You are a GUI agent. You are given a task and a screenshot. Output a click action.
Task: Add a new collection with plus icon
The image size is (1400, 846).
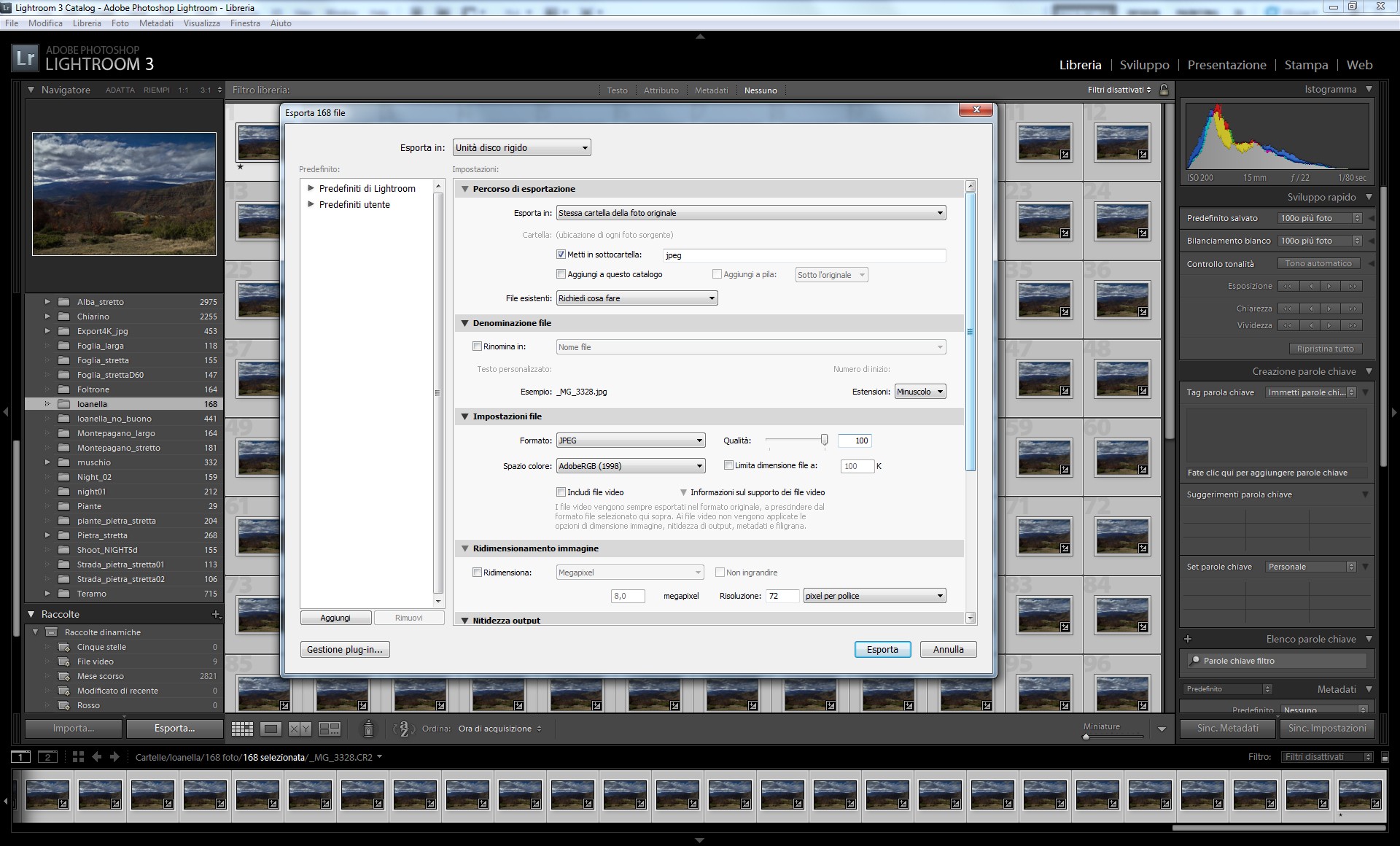(216, 614)
